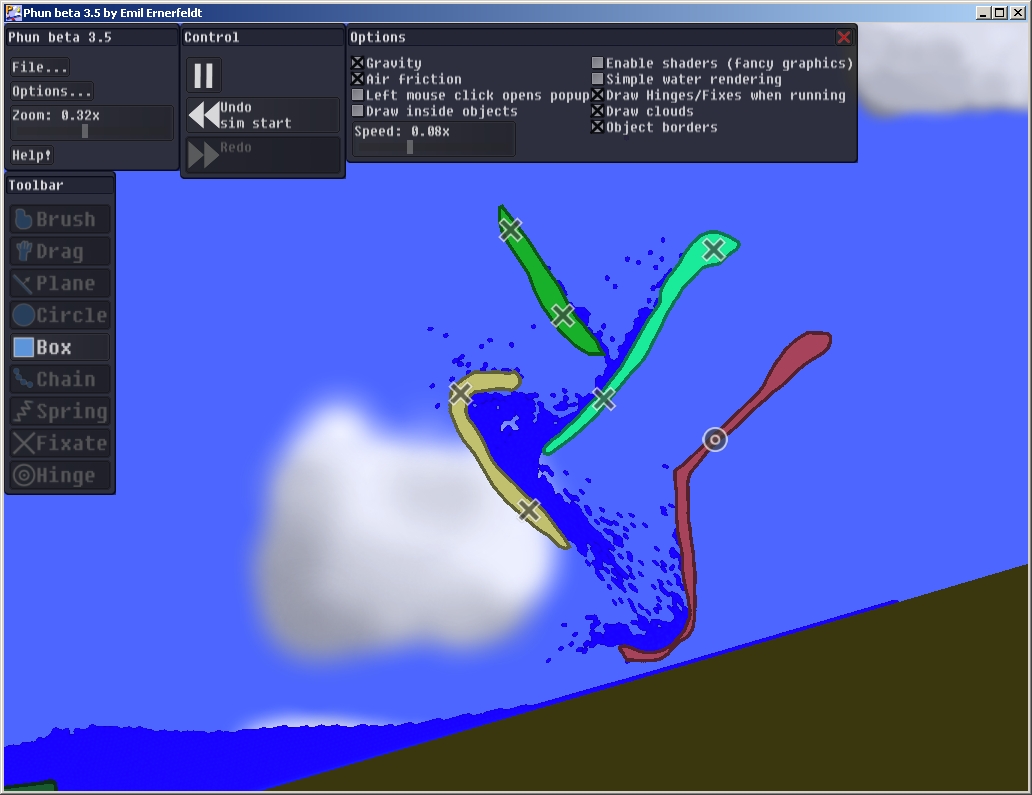Click the Help! button
Screen dimensions: 1032x795
tap(32, 155)
